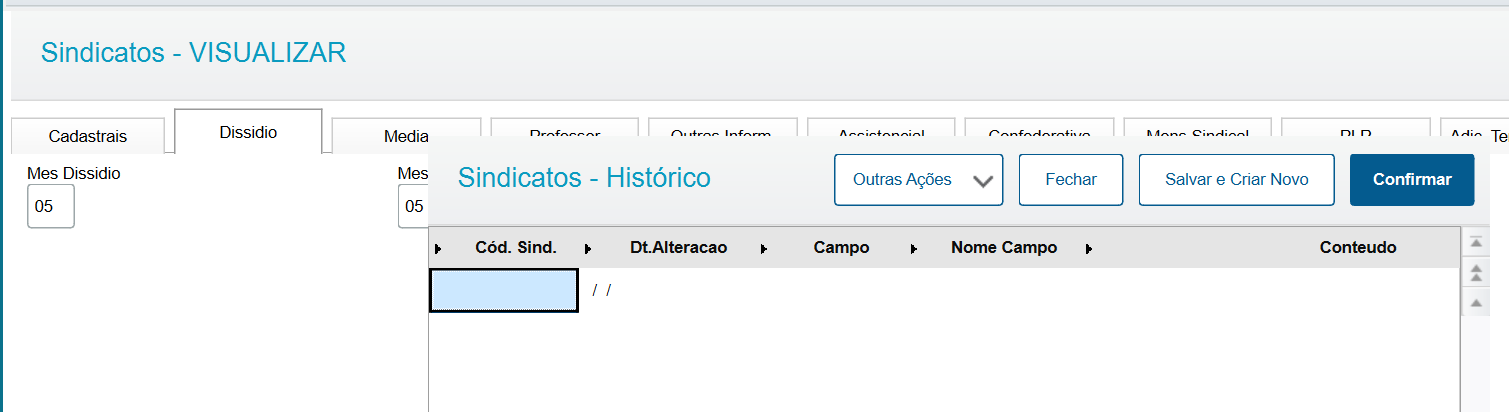Image resolution: width=1509 pixels, height=412 pixels.
Task: Click the Conteudo column header
Action: click(1357, 248)
